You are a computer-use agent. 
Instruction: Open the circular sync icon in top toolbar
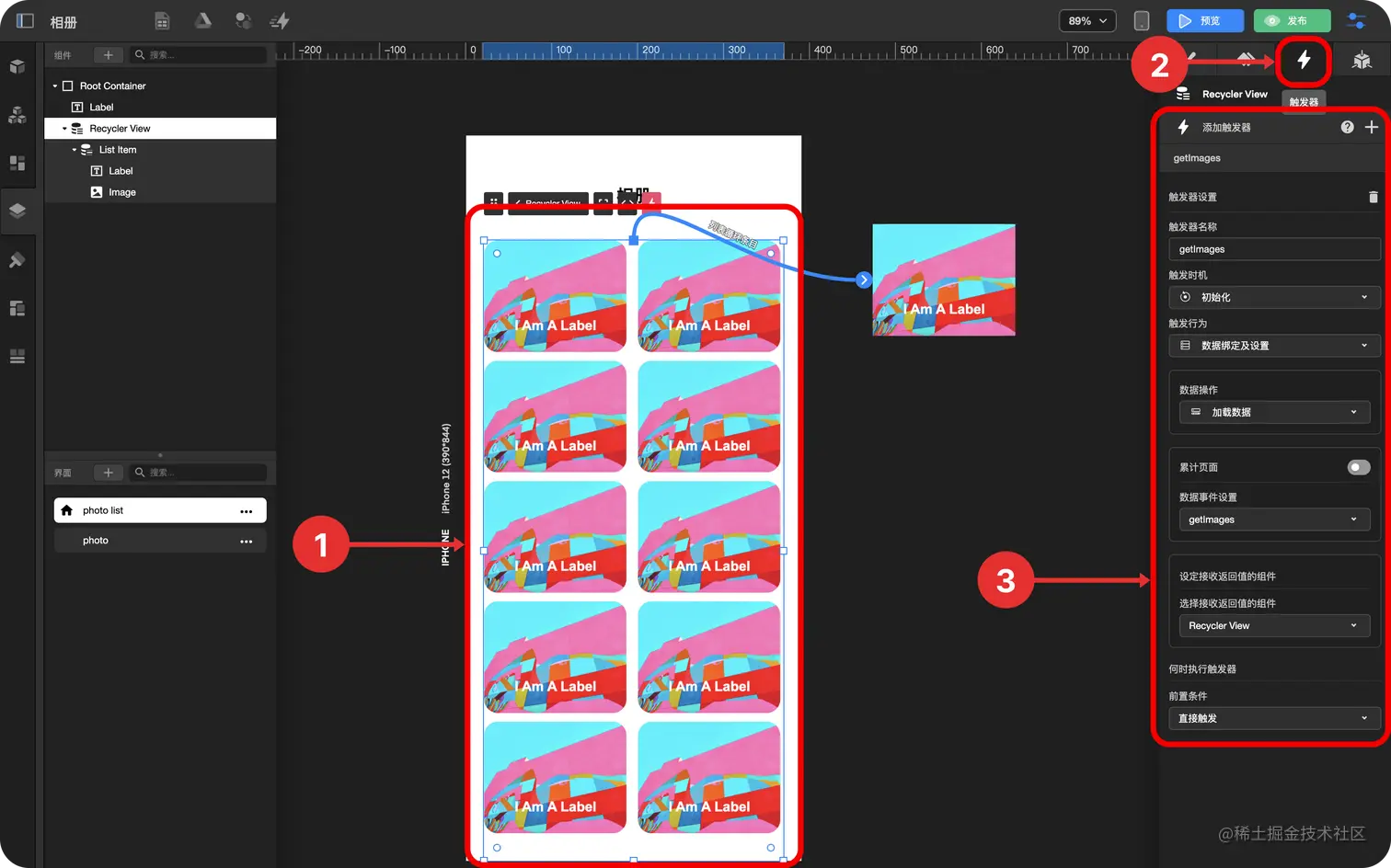click(x=243, y=20)
